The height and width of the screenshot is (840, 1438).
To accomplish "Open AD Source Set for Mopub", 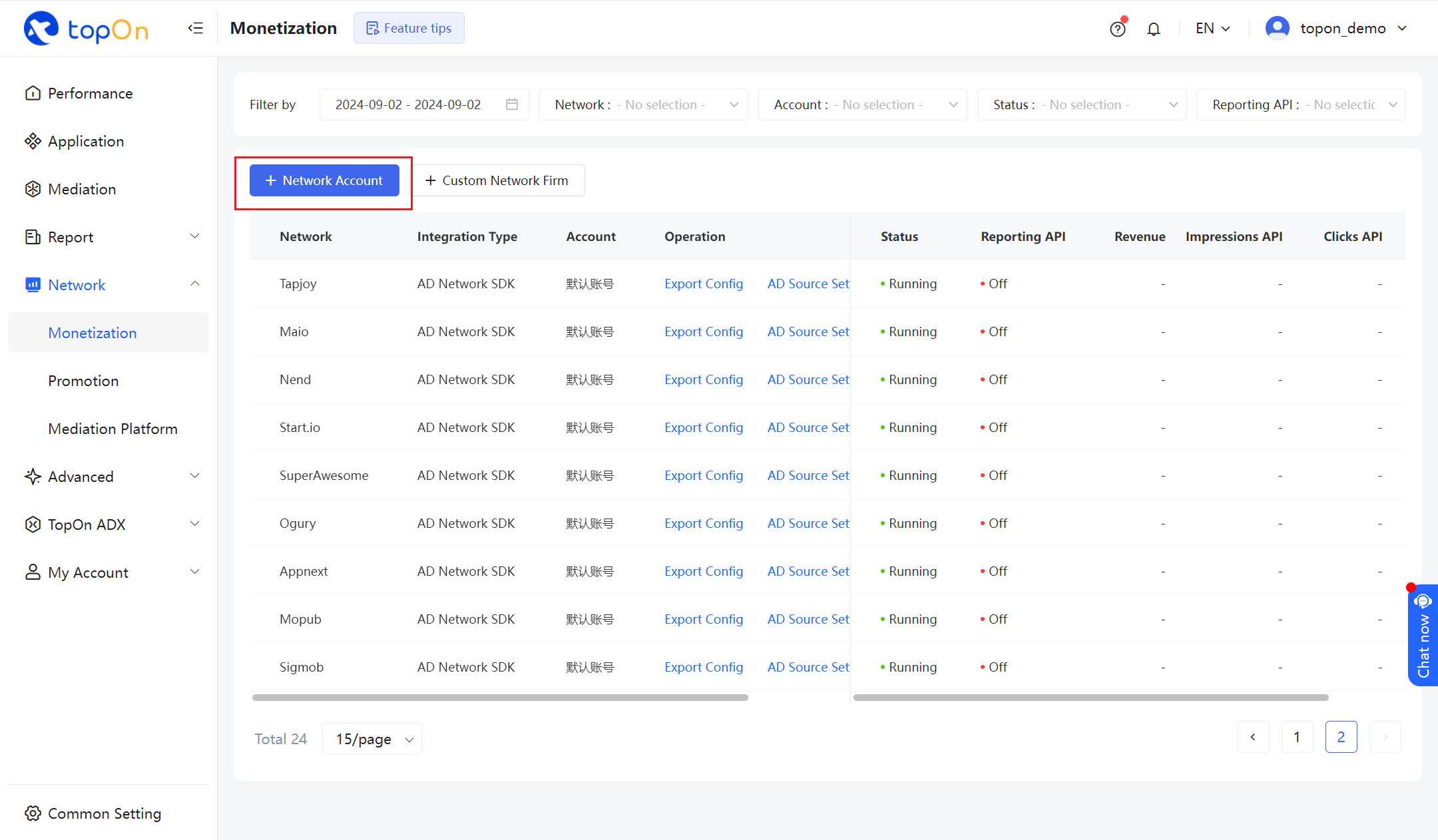I will pos(808,619).
